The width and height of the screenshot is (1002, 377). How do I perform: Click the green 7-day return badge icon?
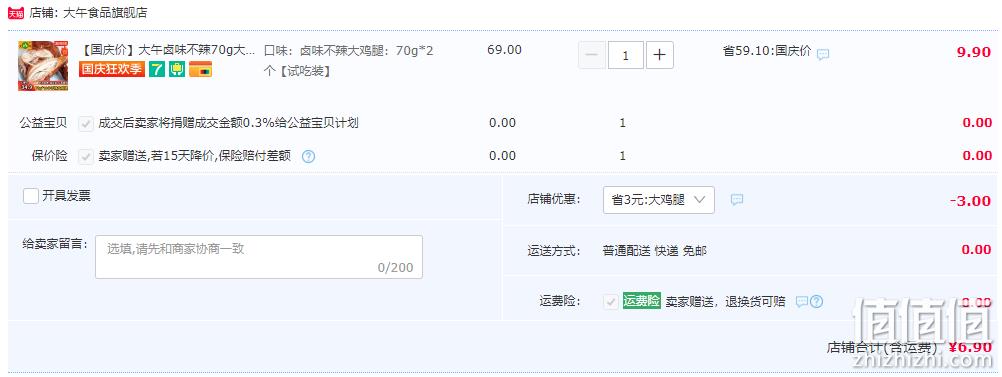click(x=157, y=70)
